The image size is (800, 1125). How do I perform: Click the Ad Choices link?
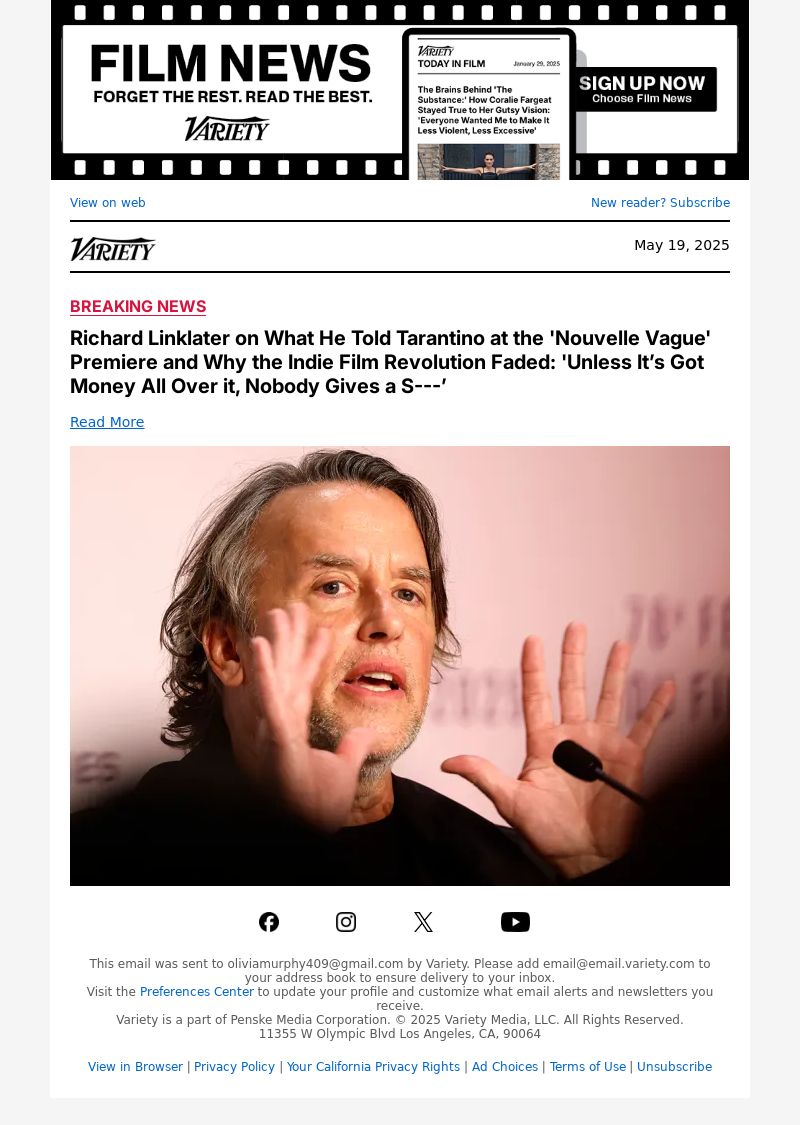coord(504,1067)
